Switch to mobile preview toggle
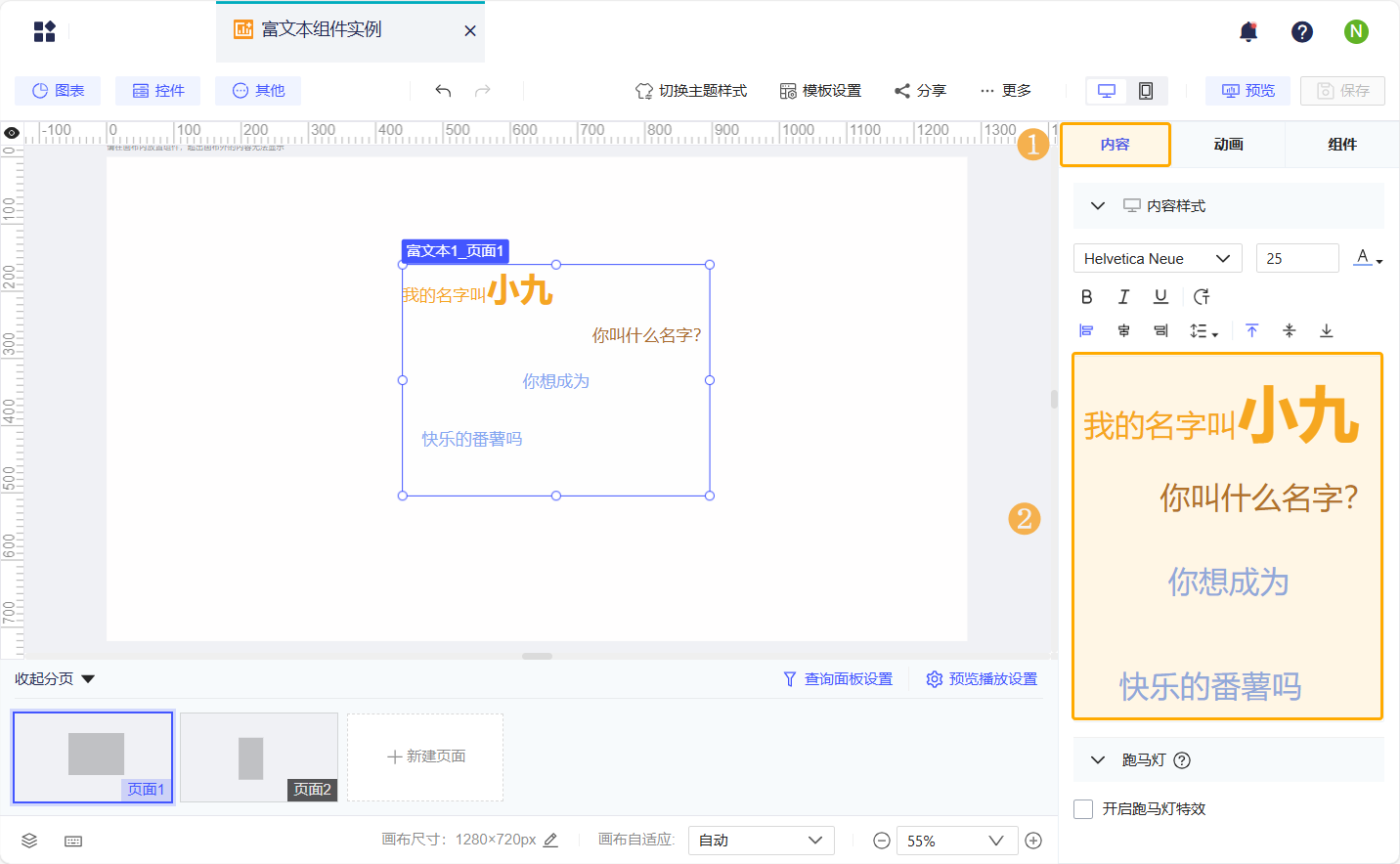Image resolution: width=1400 pixels, height=864 pixels. (x=1143, y=90)
